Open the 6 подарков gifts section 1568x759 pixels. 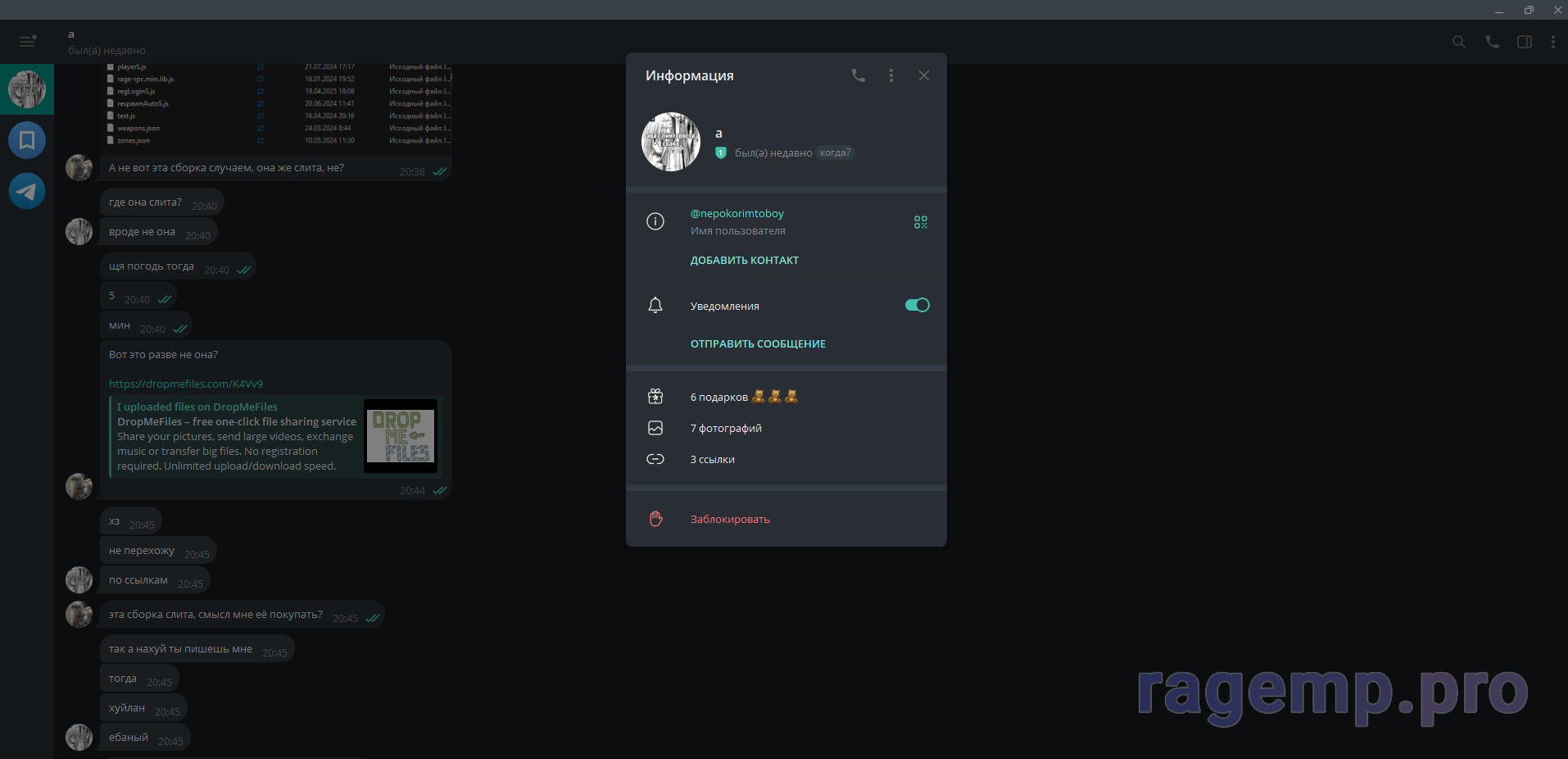(719, 397)
